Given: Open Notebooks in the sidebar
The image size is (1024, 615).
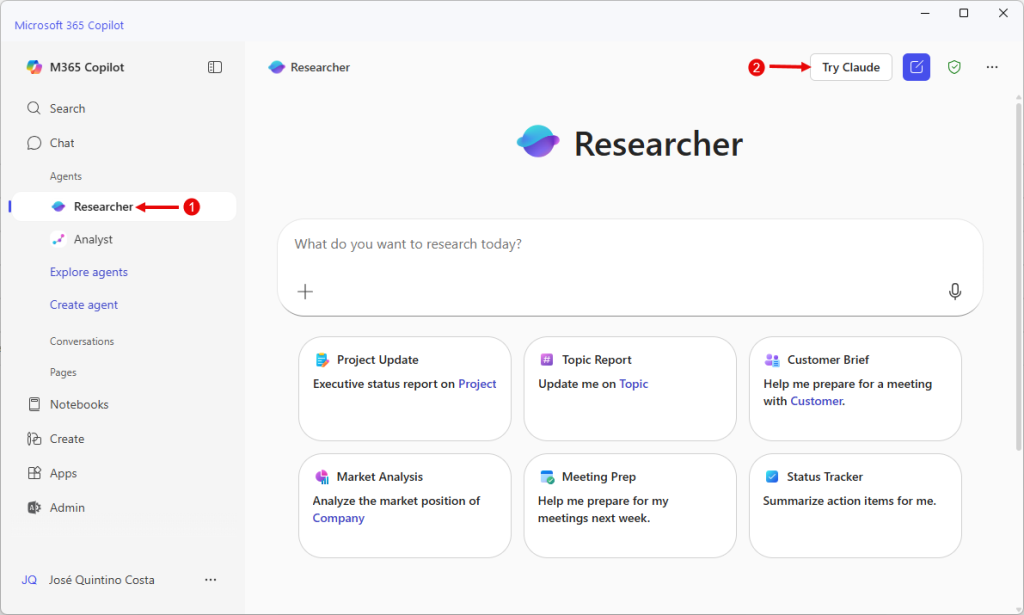Looking at the screenshot, I should point(79,404).
